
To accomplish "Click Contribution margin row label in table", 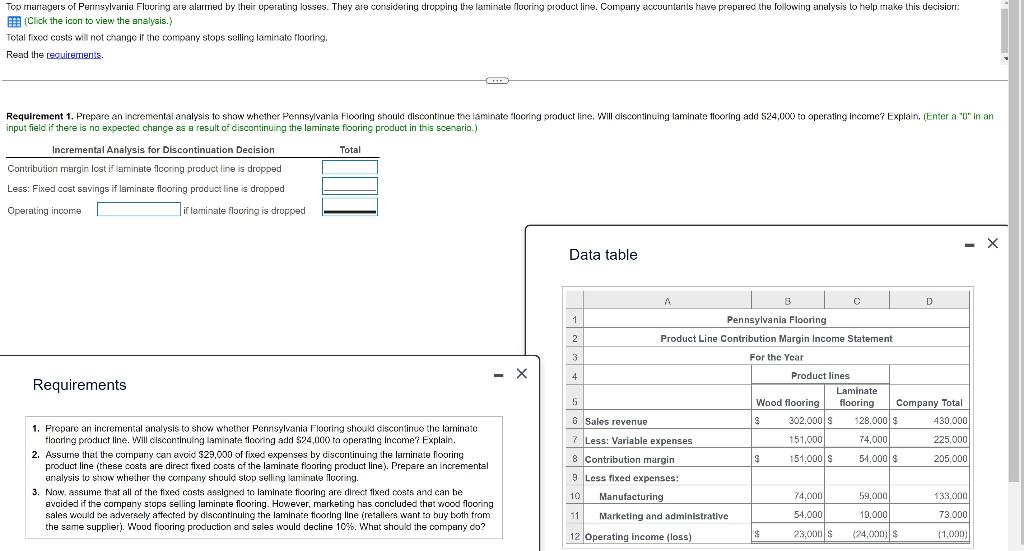I will [x=630, y=460].
